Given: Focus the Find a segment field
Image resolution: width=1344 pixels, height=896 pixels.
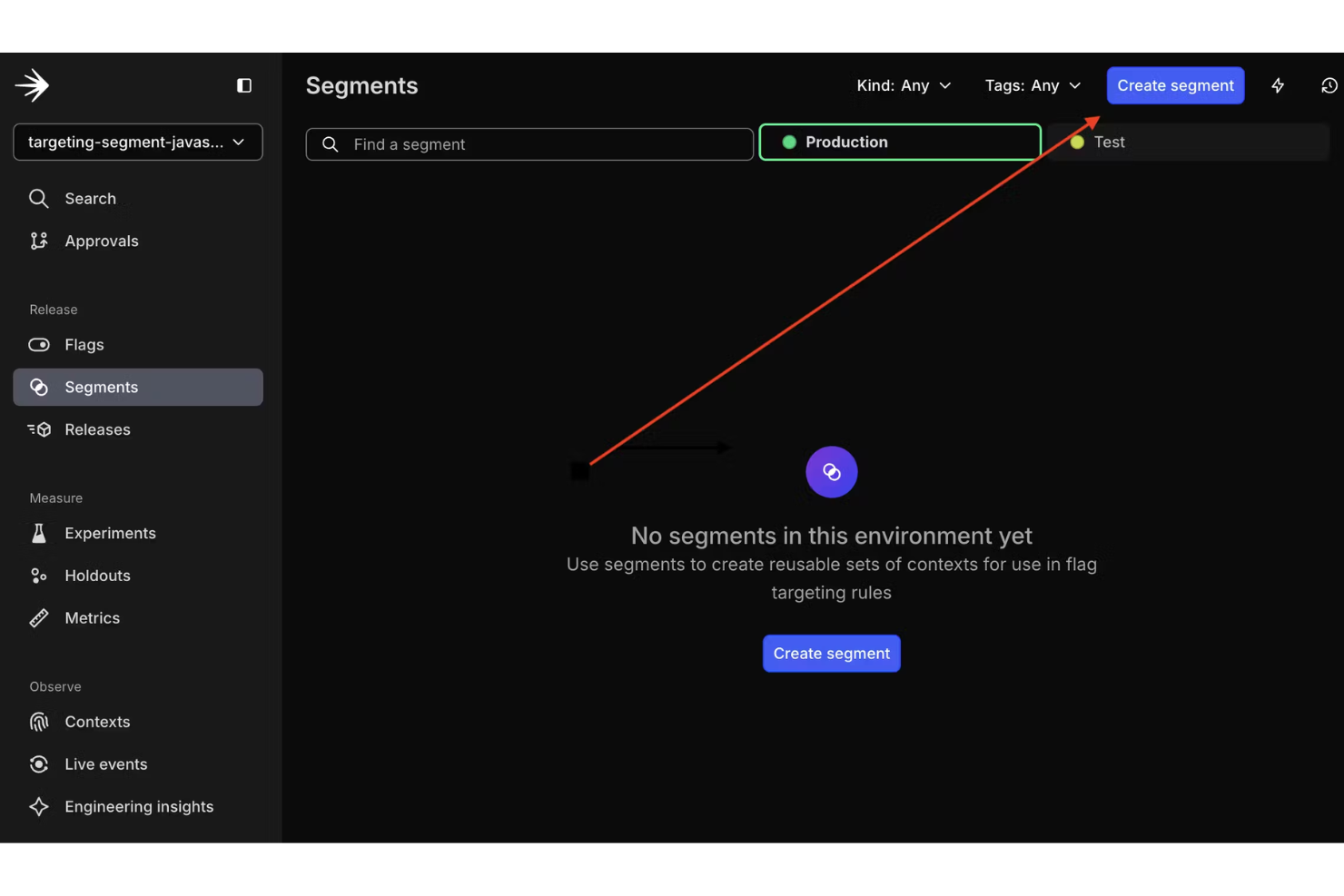Looking at the screenshot, I should pyautogui.click(x=529, y=144).
